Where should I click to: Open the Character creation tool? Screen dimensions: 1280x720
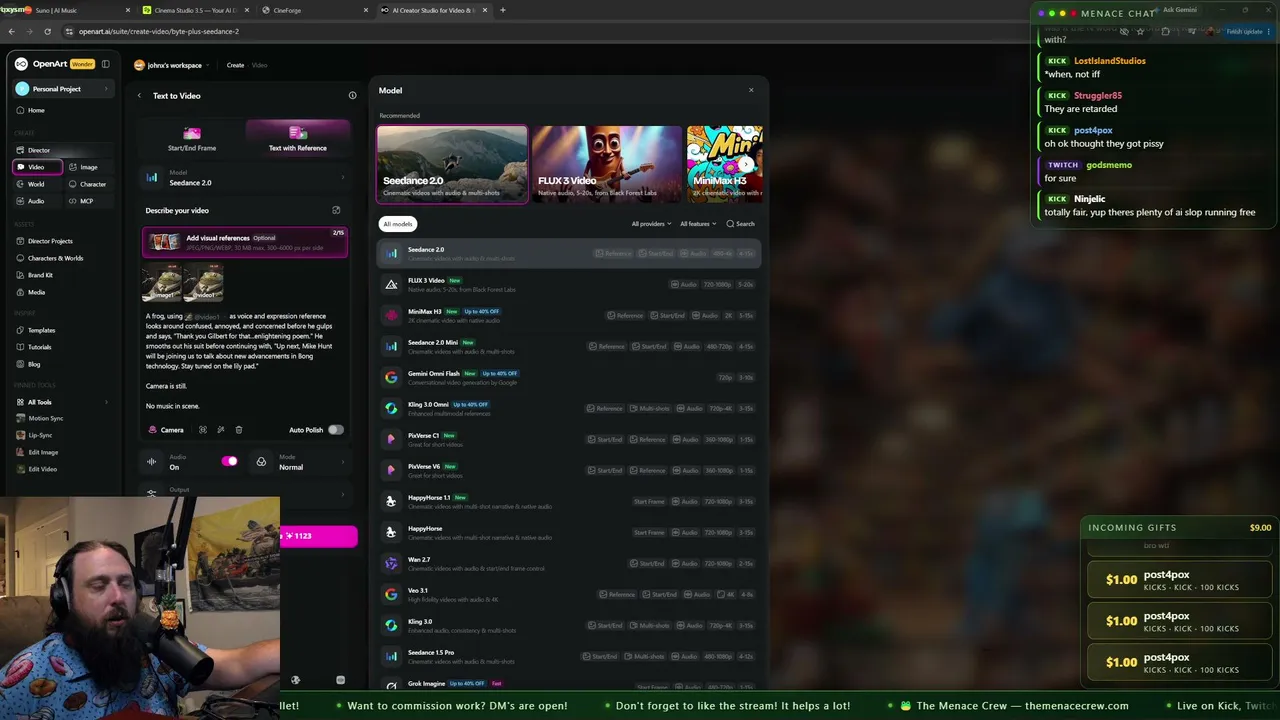point(93,184)
